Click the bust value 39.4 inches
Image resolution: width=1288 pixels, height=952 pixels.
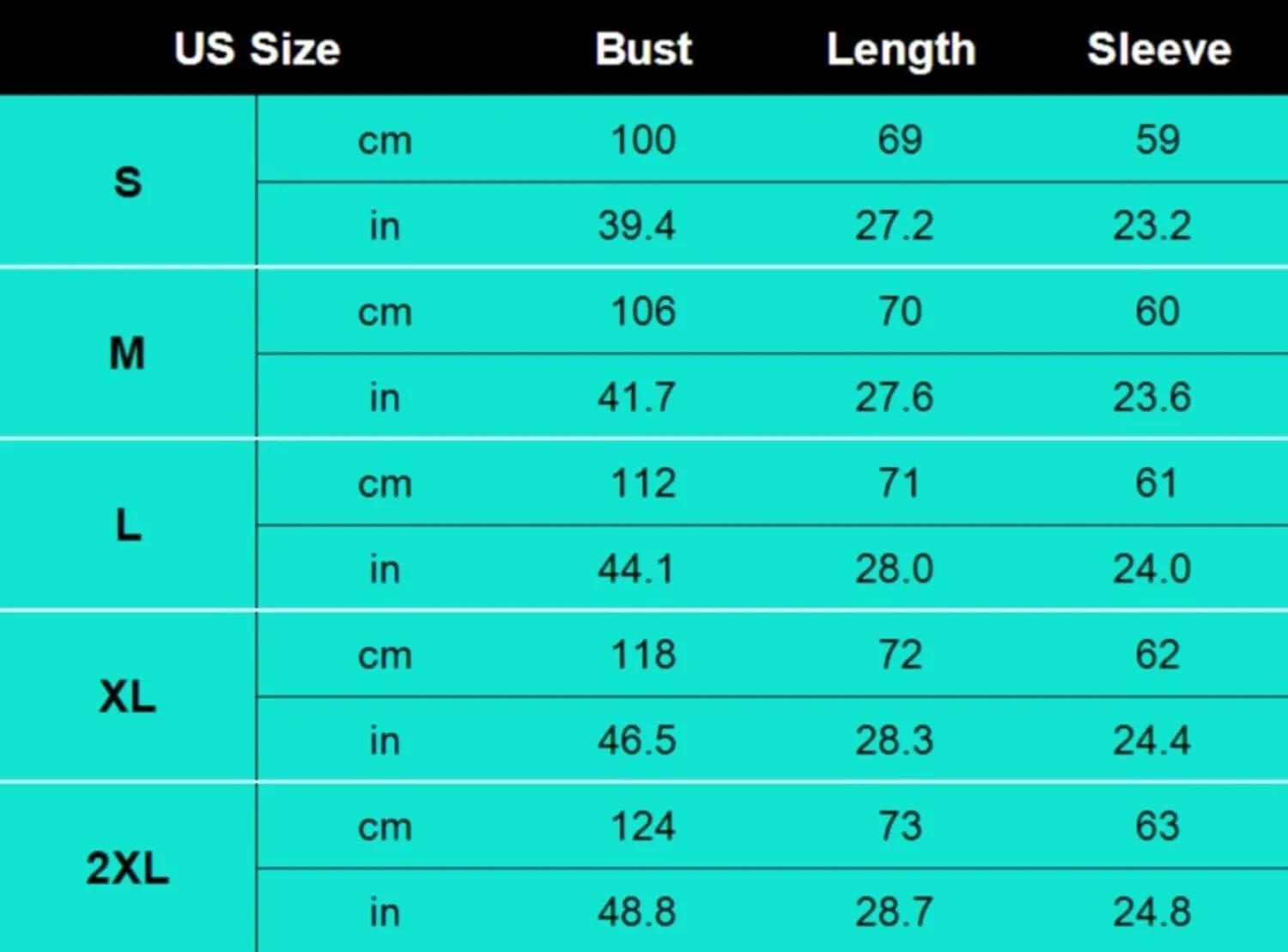click(636, 226)
